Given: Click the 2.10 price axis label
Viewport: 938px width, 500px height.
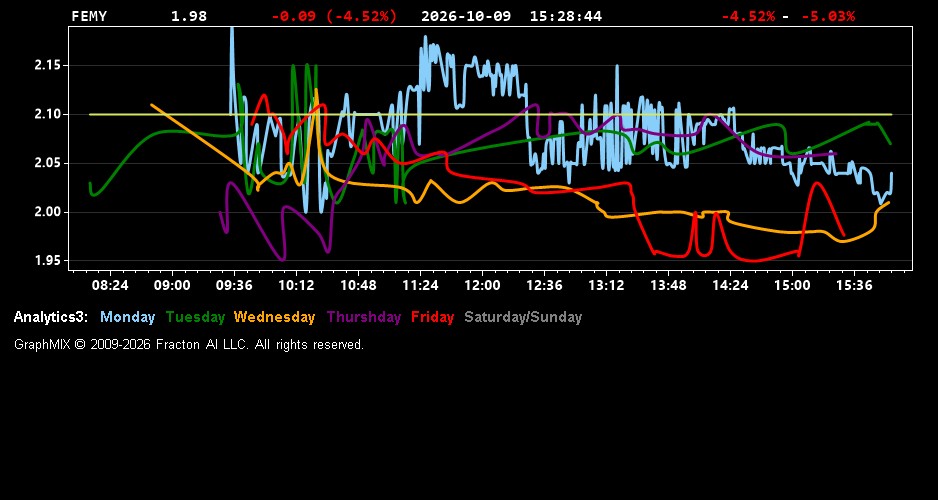Looking at the screenshot, I should pyautogui.click(x=47, y=114).
